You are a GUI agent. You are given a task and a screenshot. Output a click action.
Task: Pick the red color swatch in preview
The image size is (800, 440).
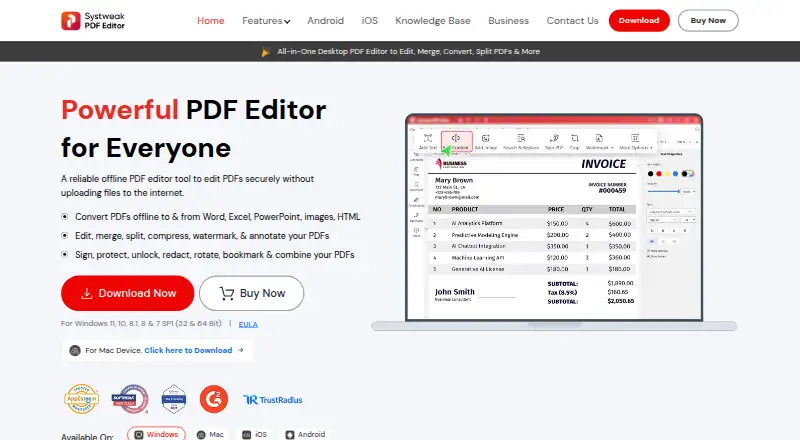pos(659,174)
